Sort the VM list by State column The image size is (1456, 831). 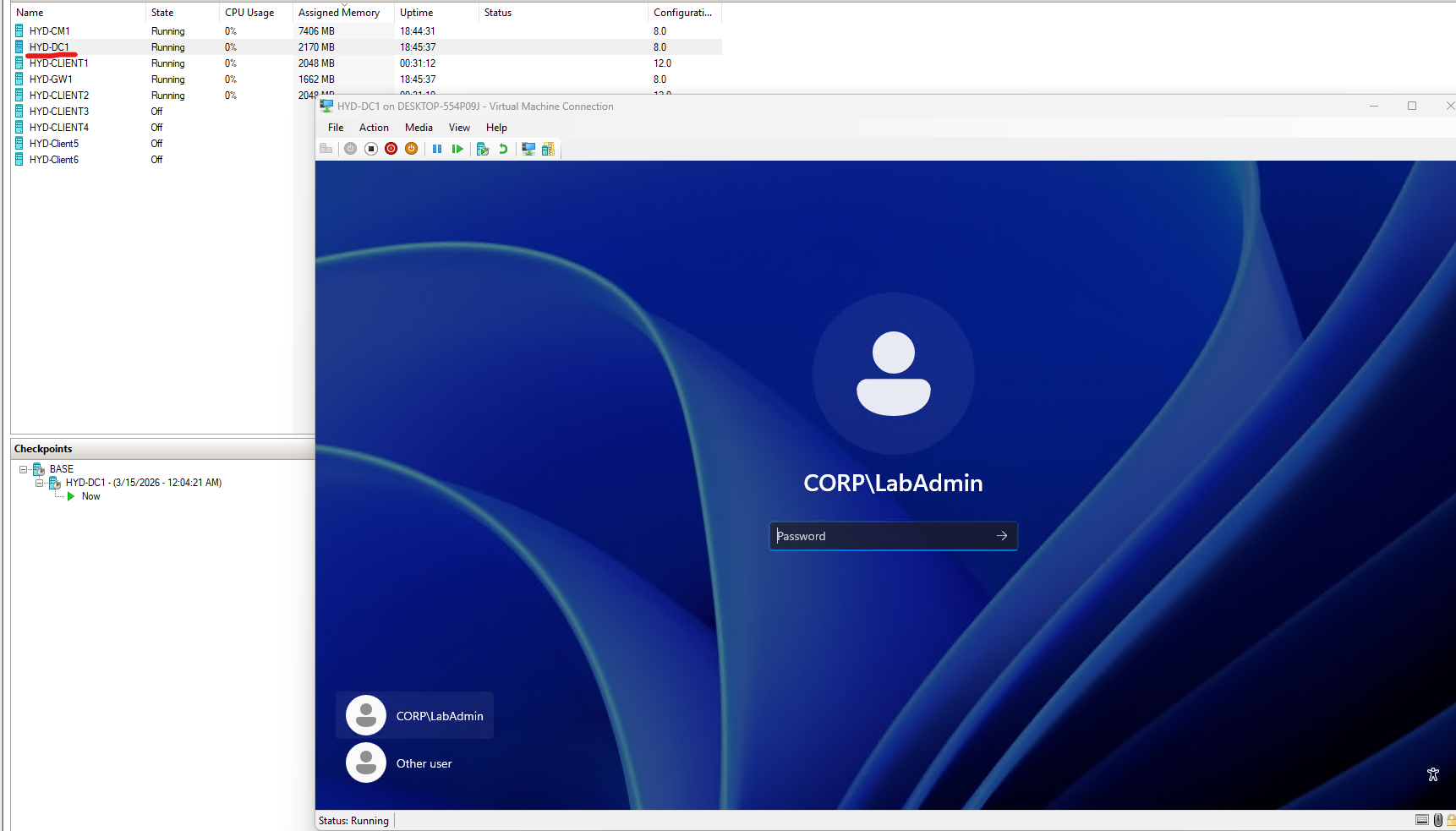click(x=183, y=13)
